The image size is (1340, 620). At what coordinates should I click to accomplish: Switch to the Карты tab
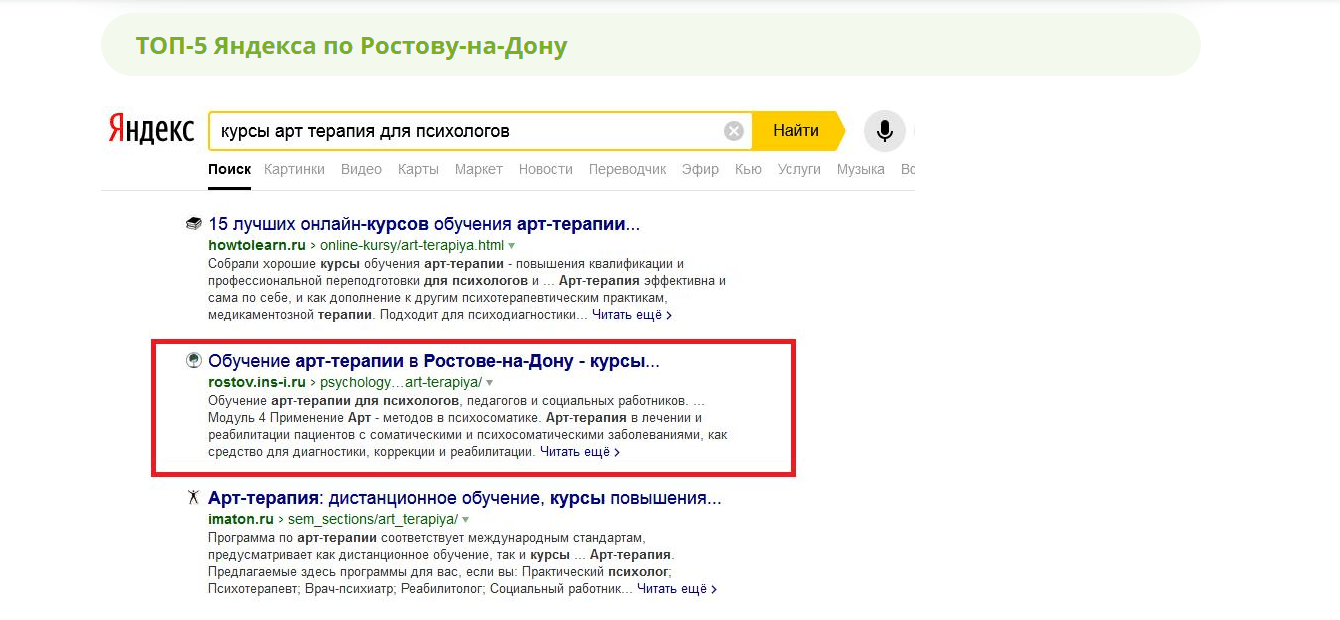tap(418, 169)
